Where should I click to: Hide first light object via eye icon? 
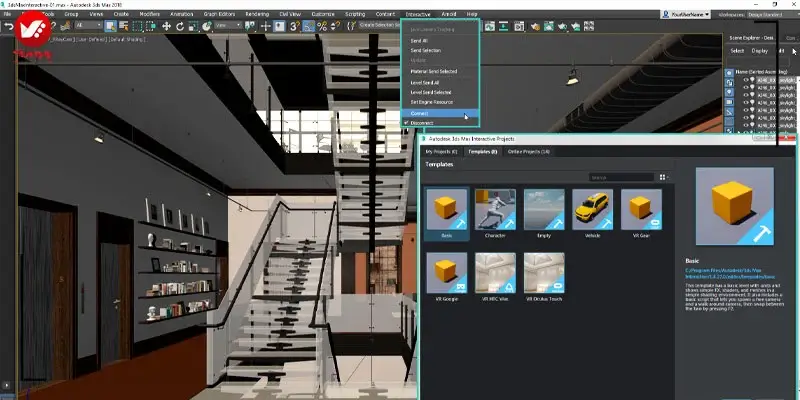745,80
